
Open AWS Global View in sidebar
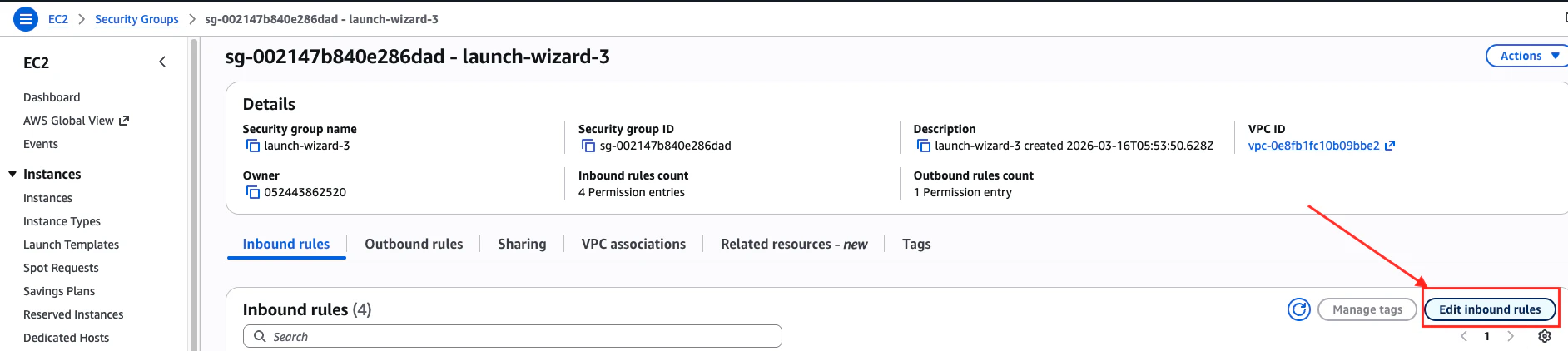pos(68,121)
